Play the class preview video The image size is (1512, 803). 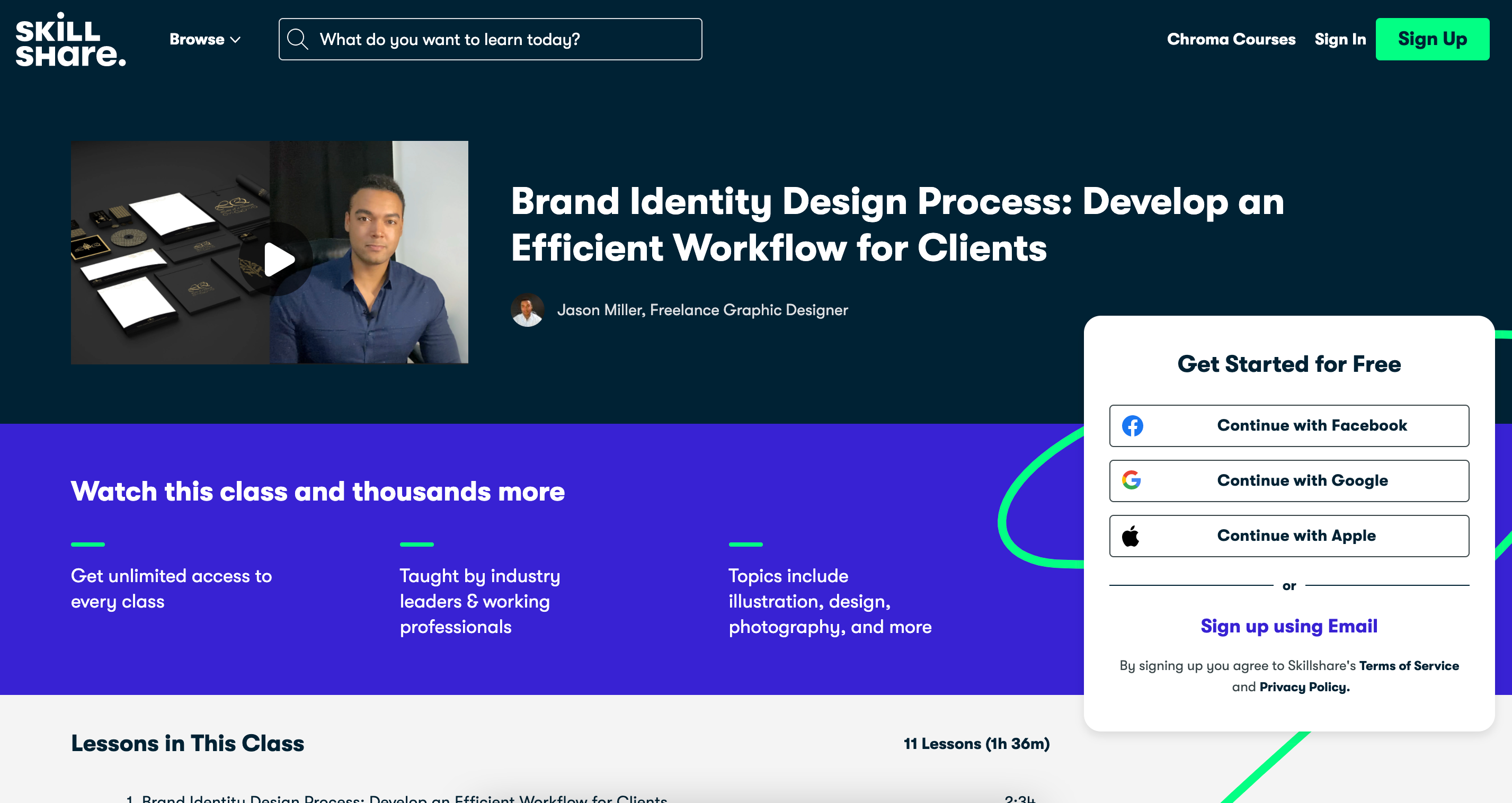(x=276, y=259)
